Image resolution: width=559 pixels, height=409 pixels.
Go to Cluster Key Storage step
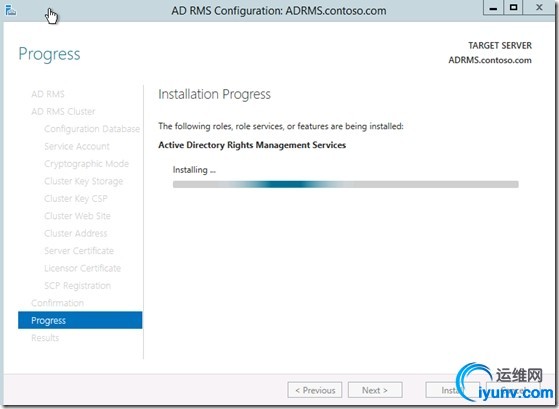pos(83,181)
